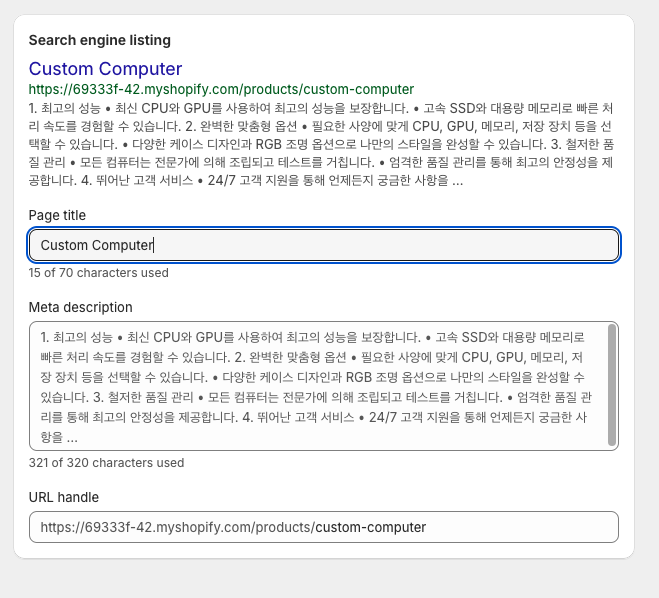Image resolution: width=659 pixels, height=598 pixels.
Task: Click the custom-computer slug in URL handle
Action: [x=371, y=527]
